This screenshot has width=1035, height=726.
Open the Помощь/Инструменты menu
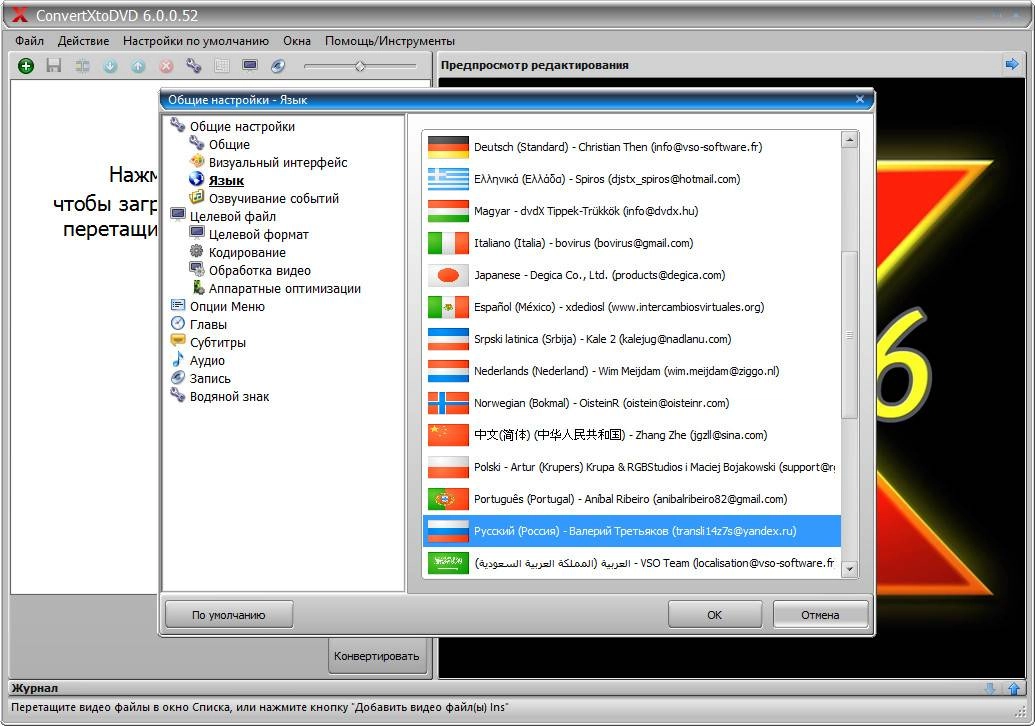(390, 41)
